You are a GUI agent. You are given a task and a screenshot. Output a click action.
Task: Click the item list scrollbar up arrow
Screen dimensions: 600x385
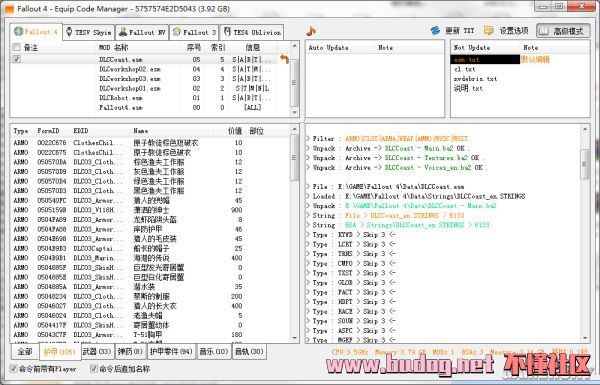(294, 129)
